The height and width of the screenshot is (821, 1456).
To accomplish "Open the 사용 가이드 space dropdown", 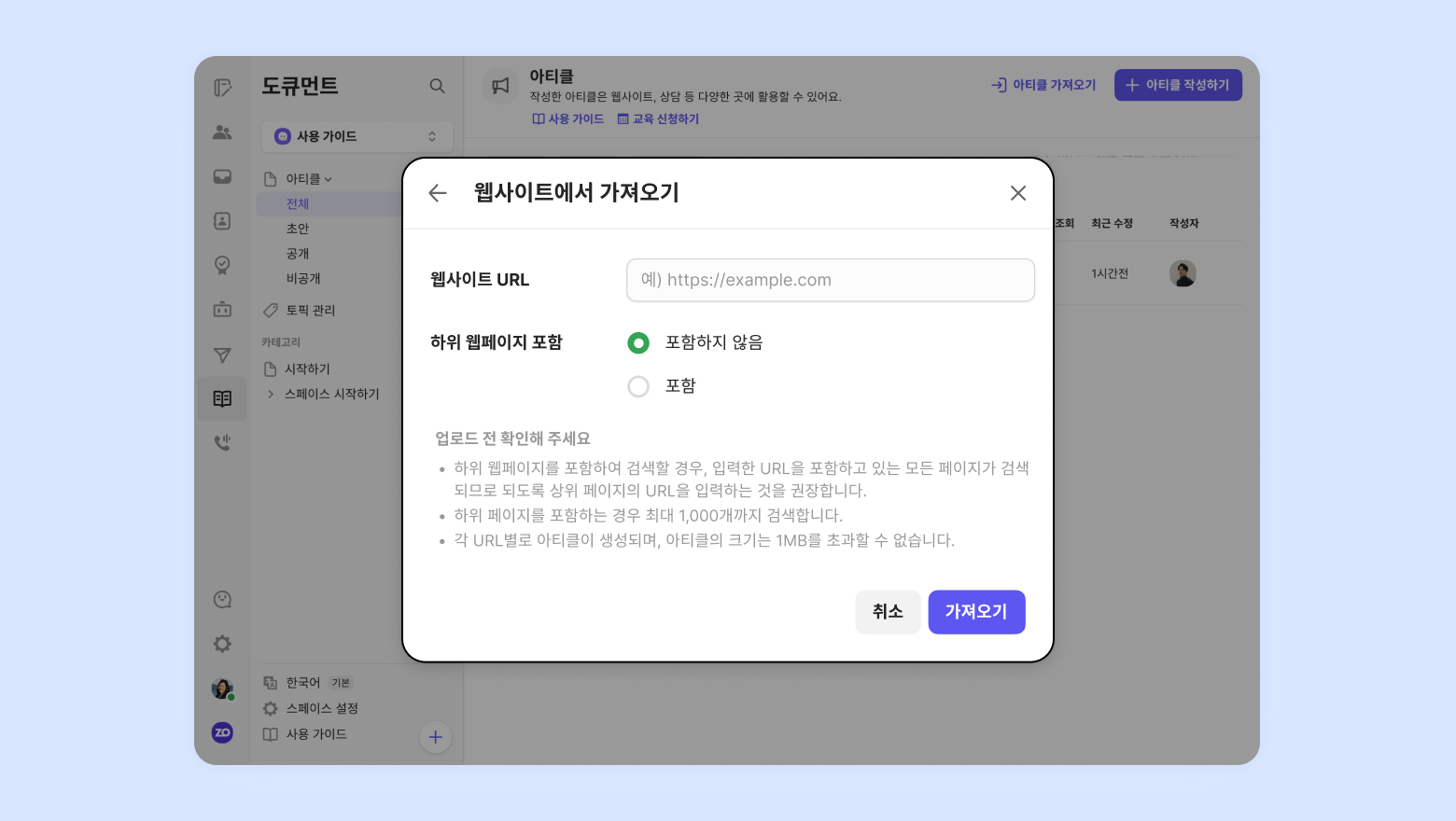I will (x=357, y=136).
